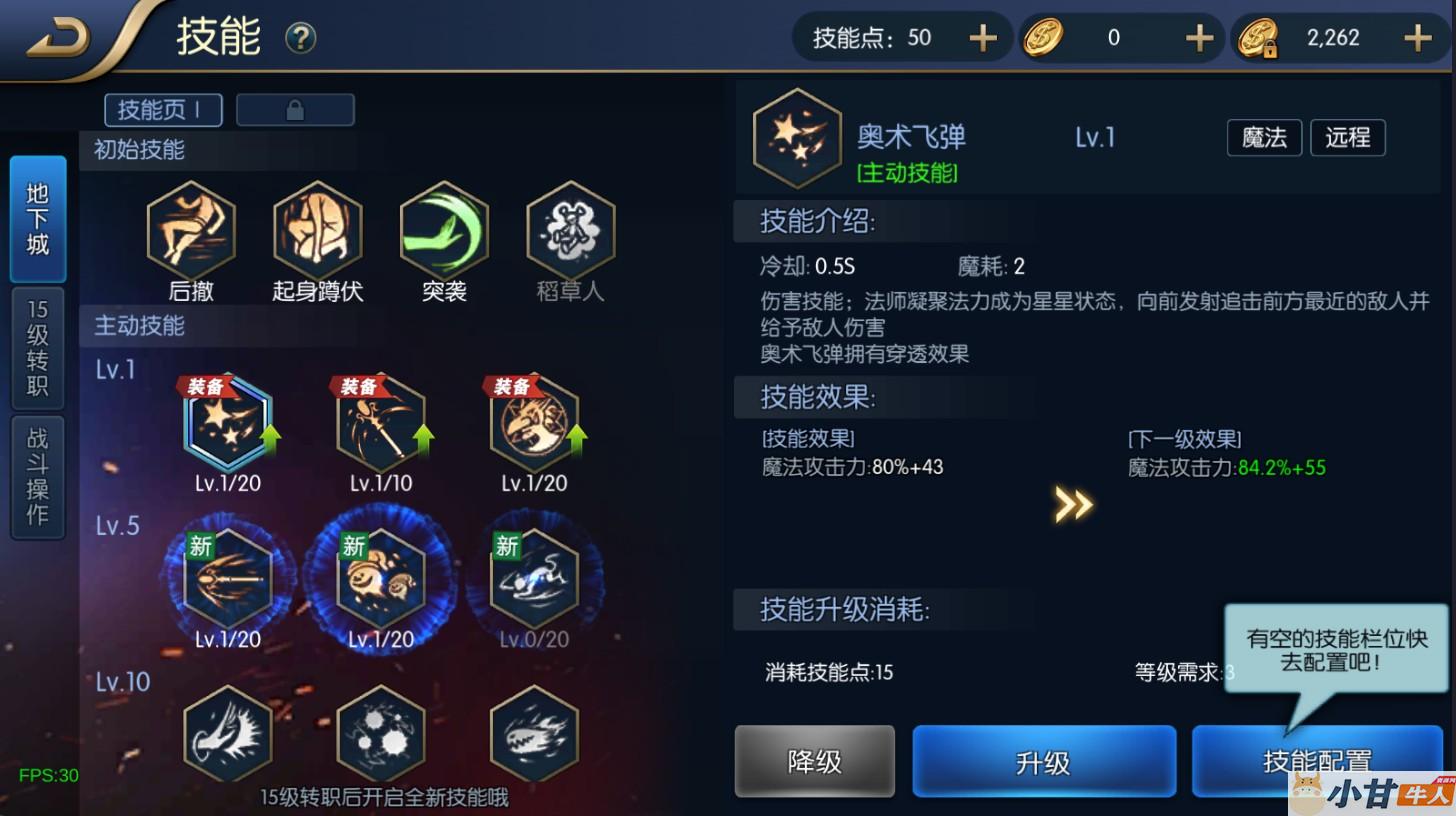This screenshot has width=1456, height=816.
Task: Select the 起身蹲伏 skill icon
Action: 318,231
